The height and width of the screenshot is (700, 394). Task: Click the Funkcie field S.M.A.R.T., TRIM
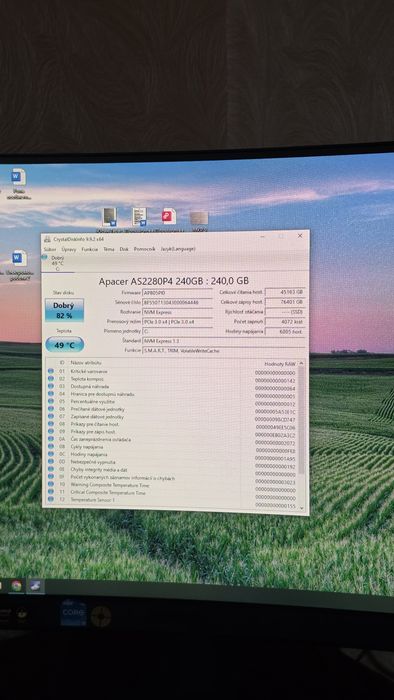[x=224, y=350]
